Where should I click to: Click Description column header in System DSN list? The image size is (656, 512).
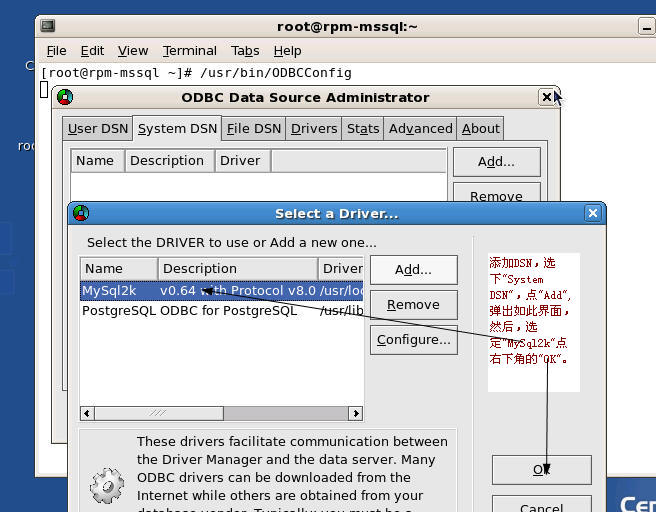(x=170, y=161)
